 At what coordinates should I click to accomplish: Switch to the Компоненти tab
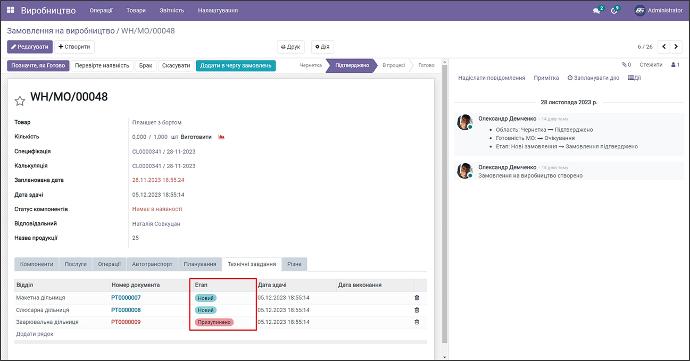tap(37, 264)
